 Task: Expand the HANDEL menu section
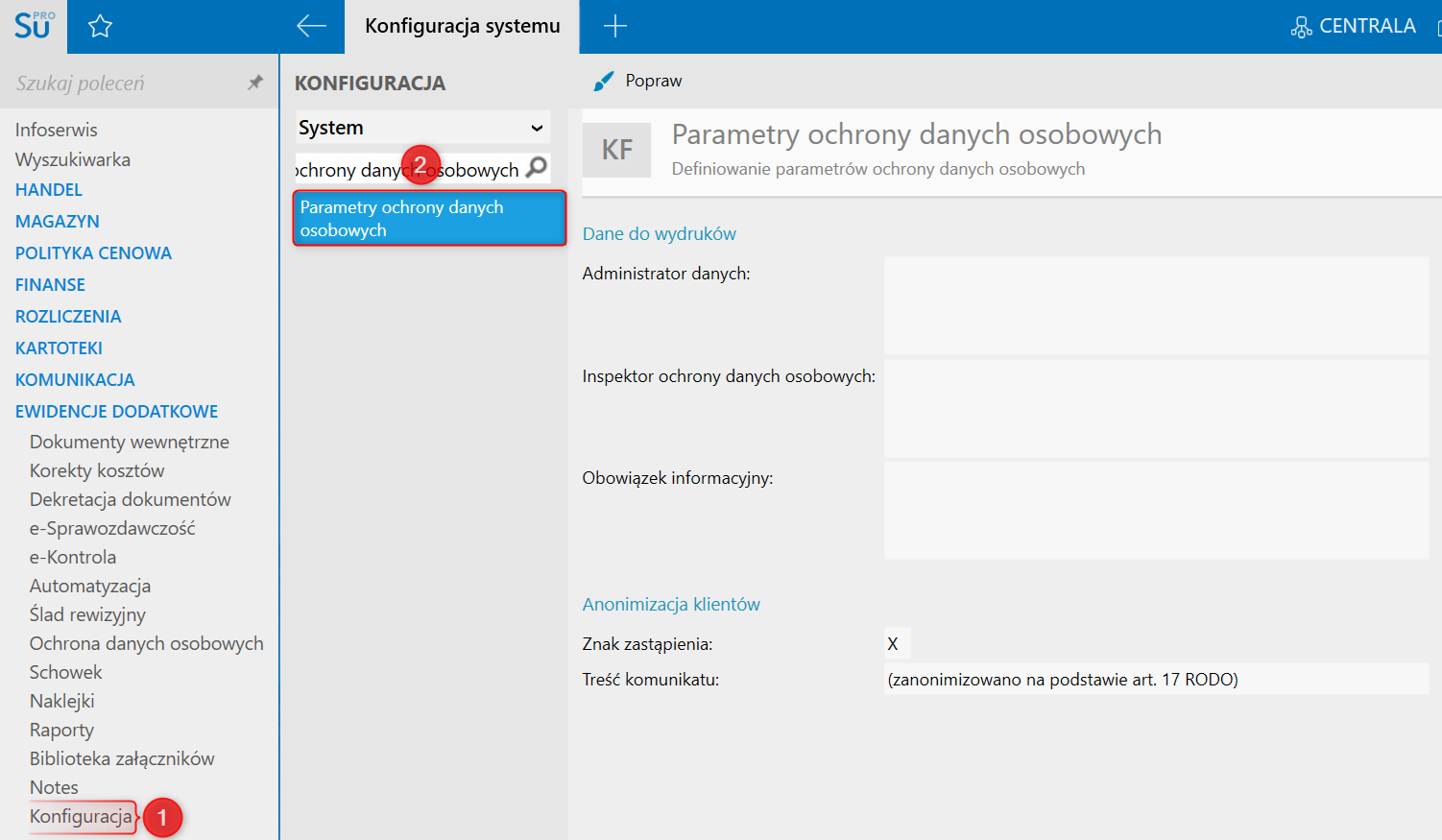coord(49,190)
